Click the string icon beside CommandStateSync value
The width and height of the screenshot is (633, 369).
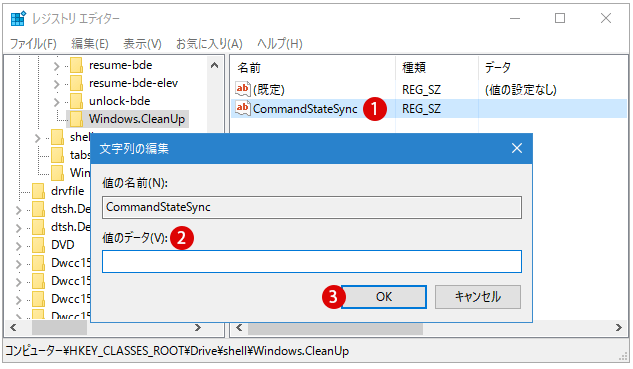click(243, 109)
